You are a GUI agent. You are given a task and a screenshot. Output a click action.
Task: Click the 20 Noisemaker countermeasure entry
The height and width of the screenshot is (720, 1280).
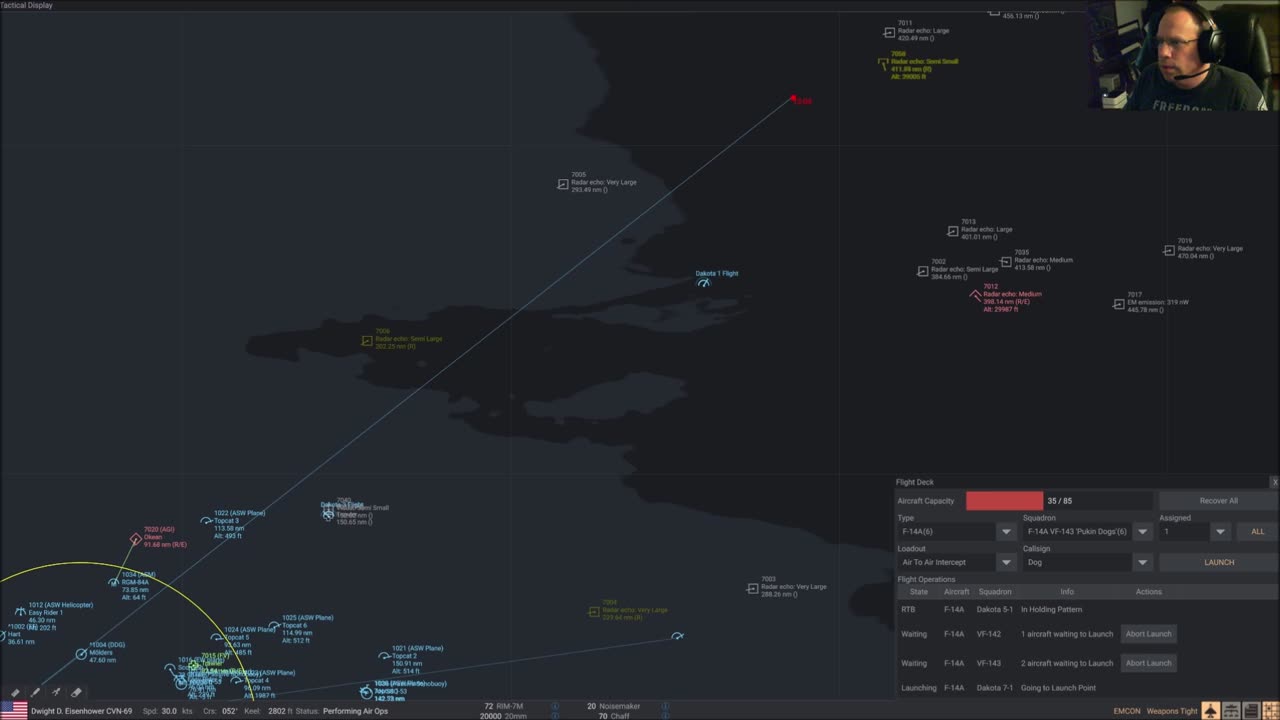[x=612, y=706]
